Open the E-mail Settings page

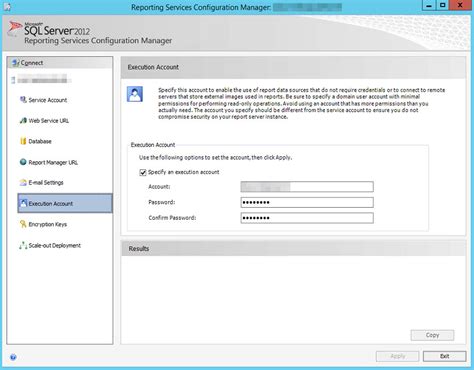[x=46, y=183]
